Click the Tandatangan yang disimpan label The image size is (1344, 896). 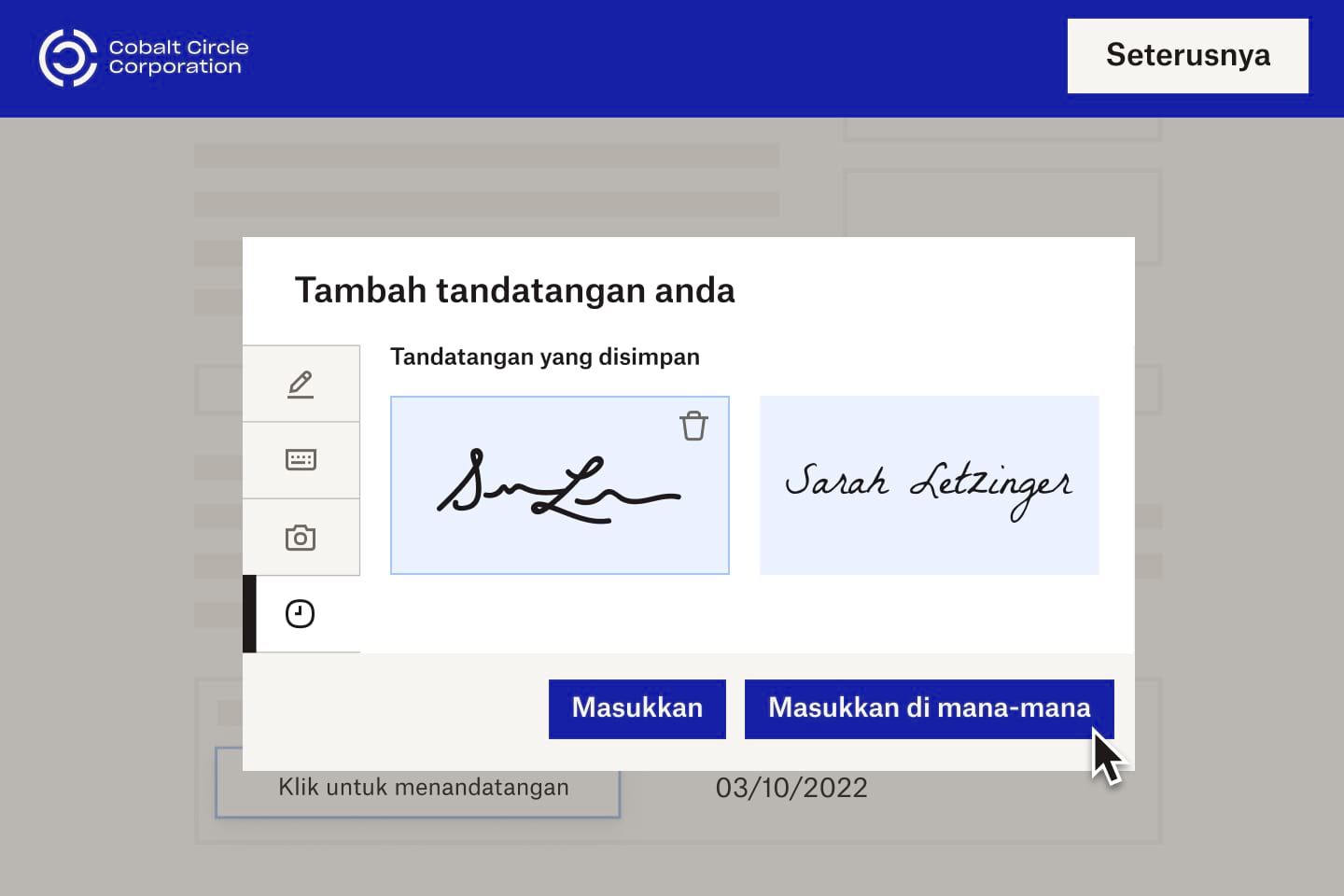pyautogui.click(x=545, y=357)
